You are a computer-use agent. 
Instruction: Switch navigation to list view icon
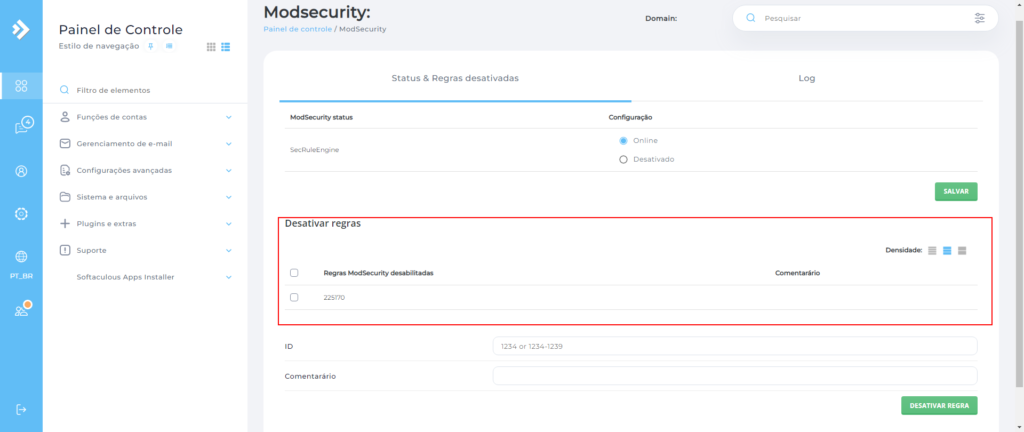click(226, 47)
